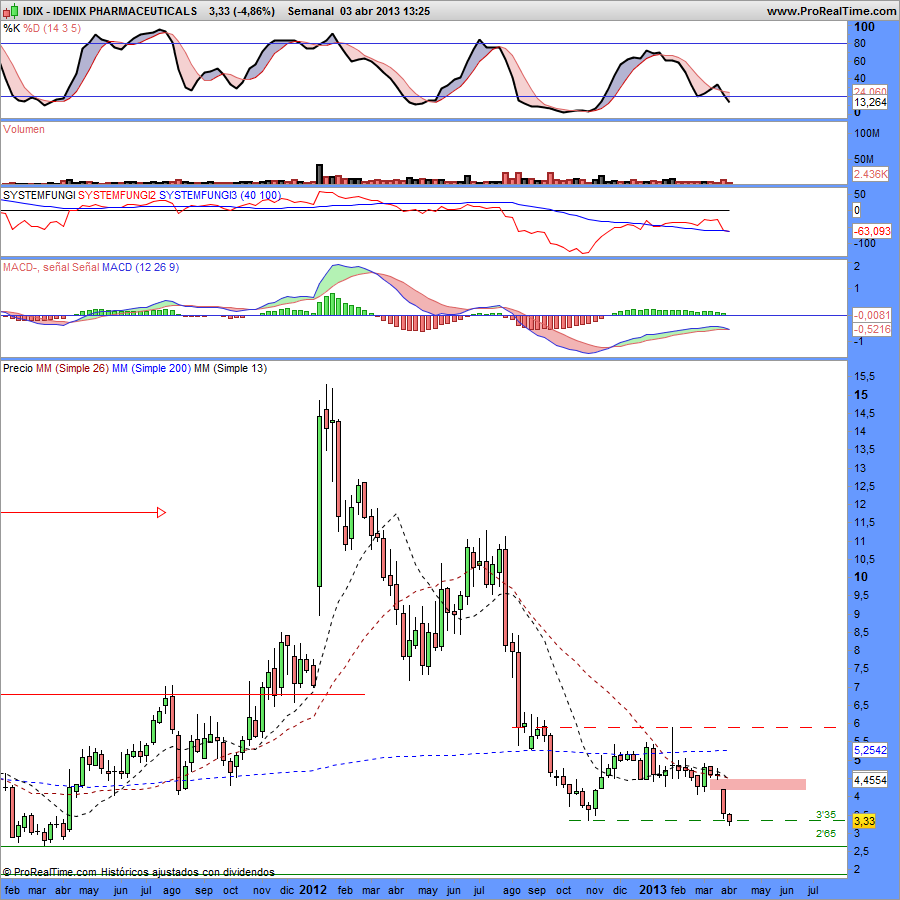Screen dimensions: 900x900
Task: Click the Precio label in price panel
Action: (18, 368)
